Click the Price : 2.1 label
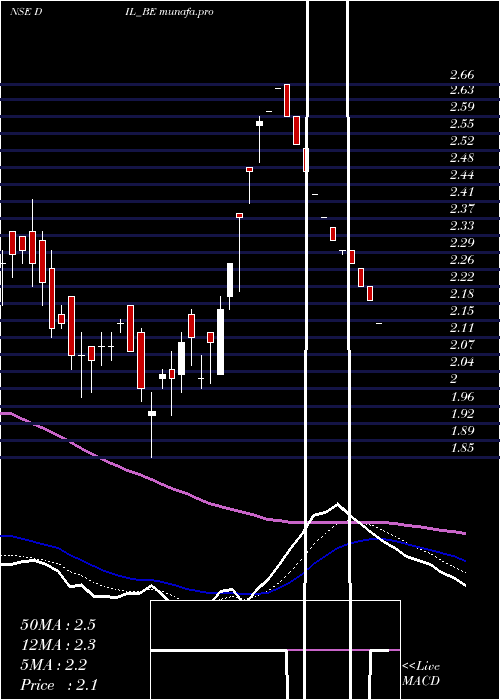Image resolution: width=500 pixels, height=700 pixels. pyautogui.click(x=59, y=685)
